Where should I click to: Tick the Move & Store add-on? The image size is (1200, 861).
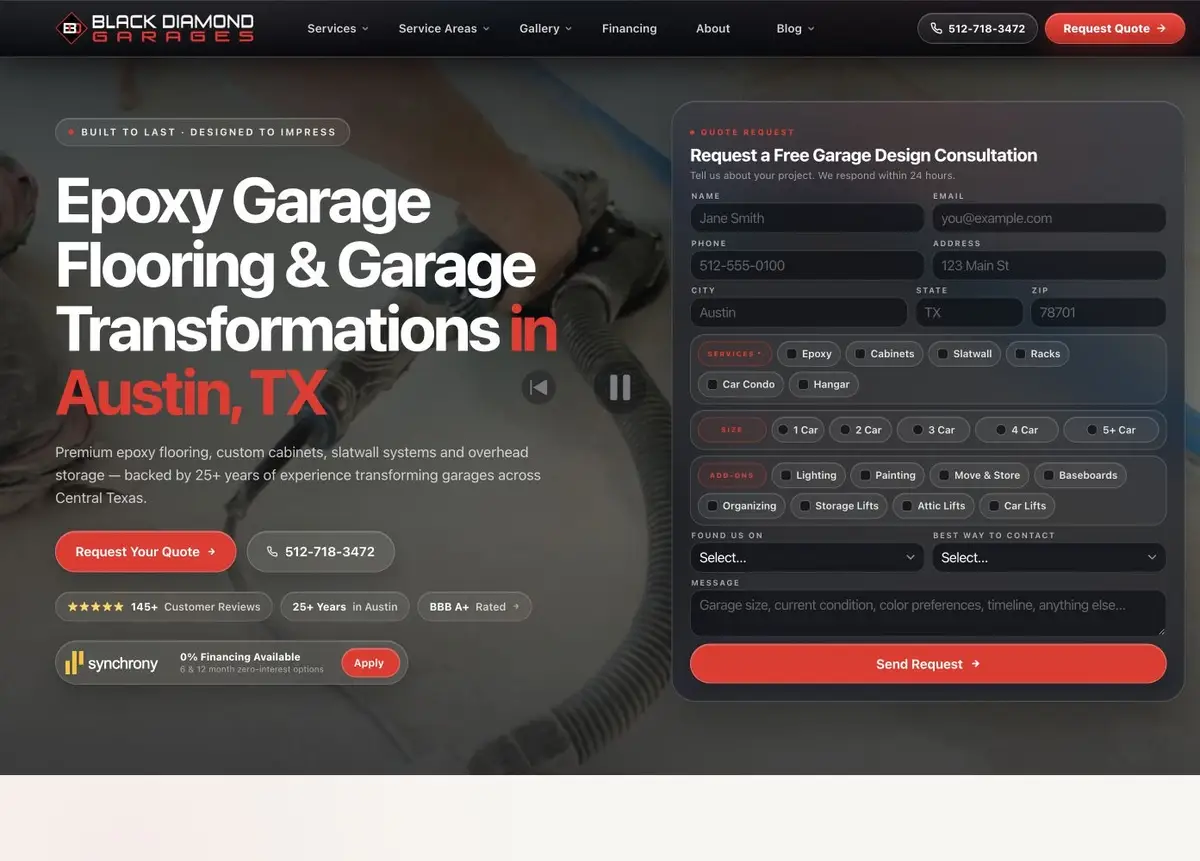tap(943, 476)
